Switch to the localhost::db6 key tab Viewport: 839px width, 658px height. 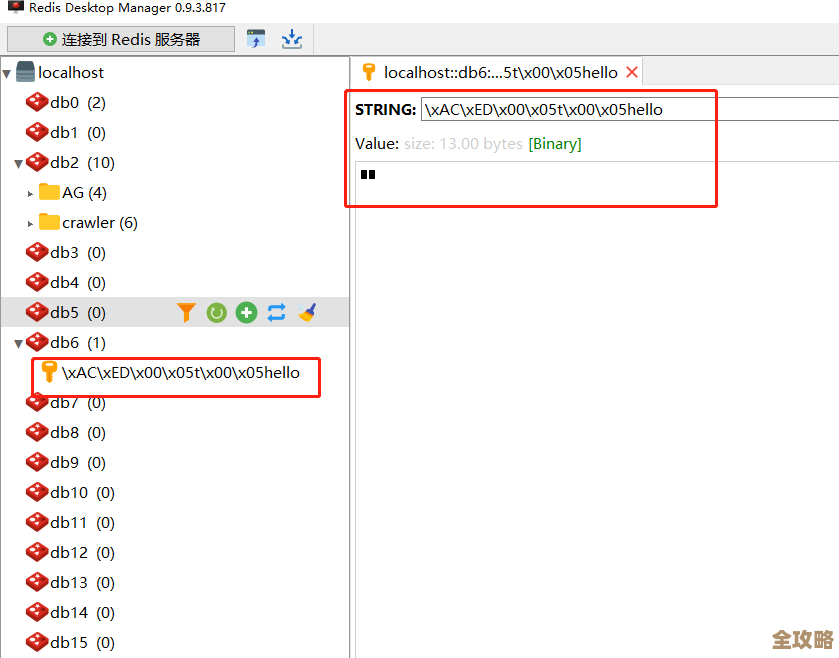[x=490, y=72]
